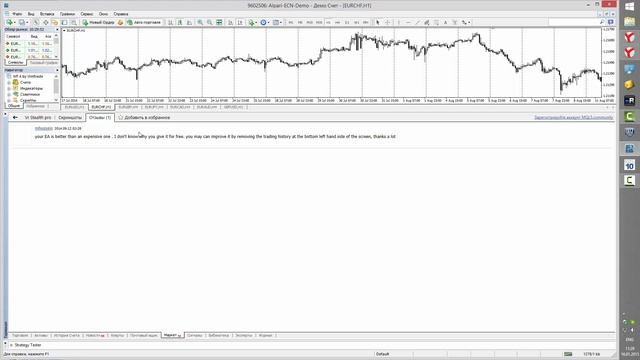Open the indicators list dropdown
This screenshot has height=360, width=640.
click(252, 22)
